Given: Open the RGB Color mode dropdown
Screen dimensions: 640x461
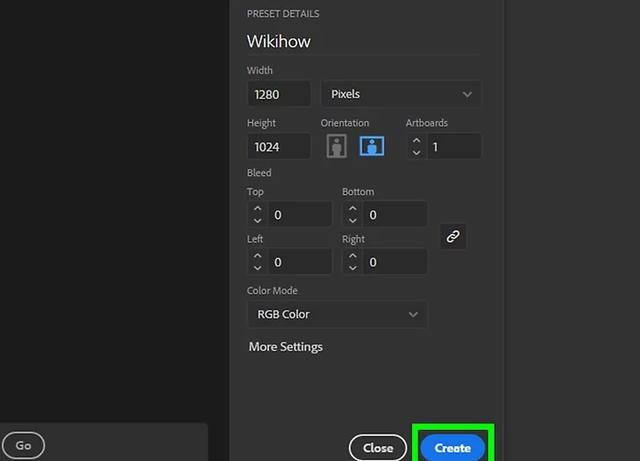Looking at the screenshot, I should [337, 314].
